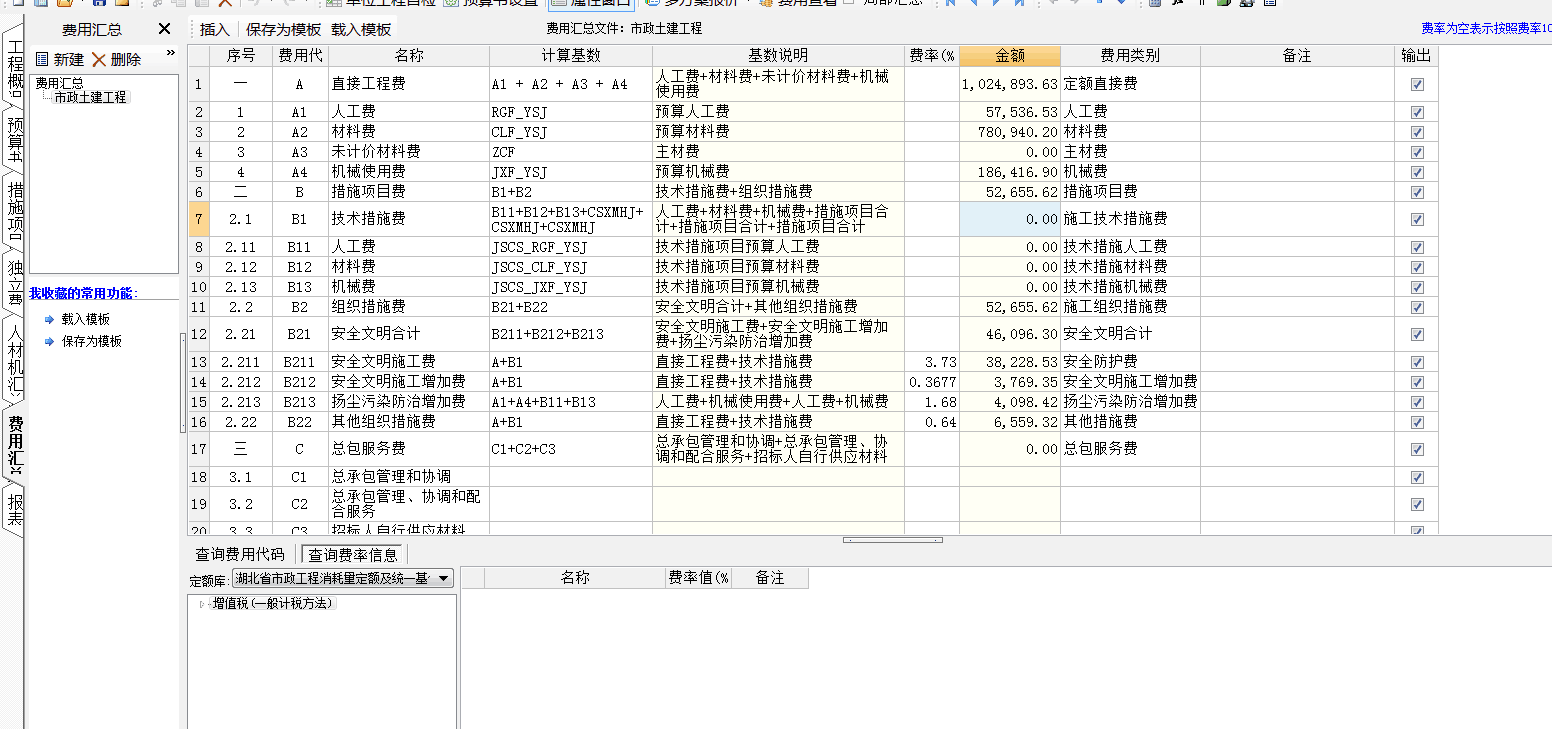Click the 插入 toolbar button

tap(214, 29)
